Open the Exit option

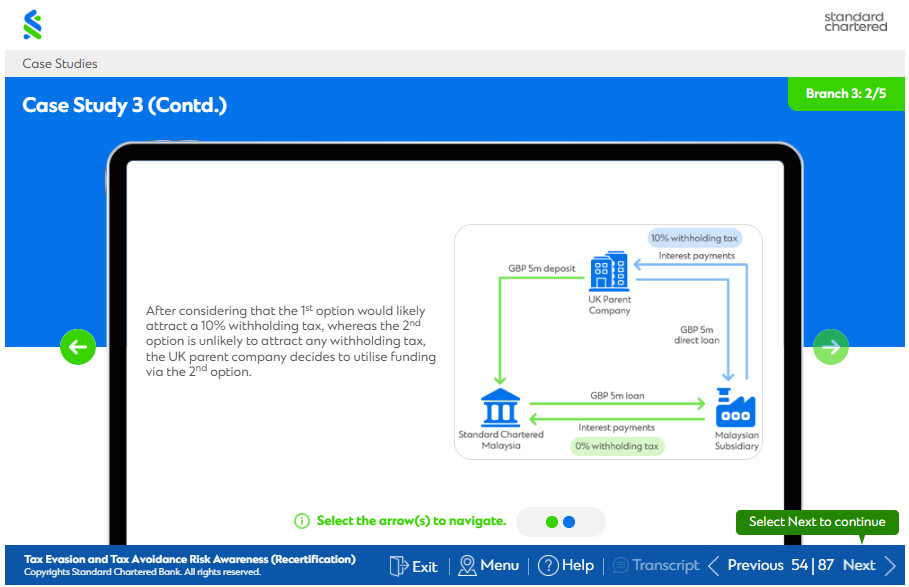click(x=414, y=566)
